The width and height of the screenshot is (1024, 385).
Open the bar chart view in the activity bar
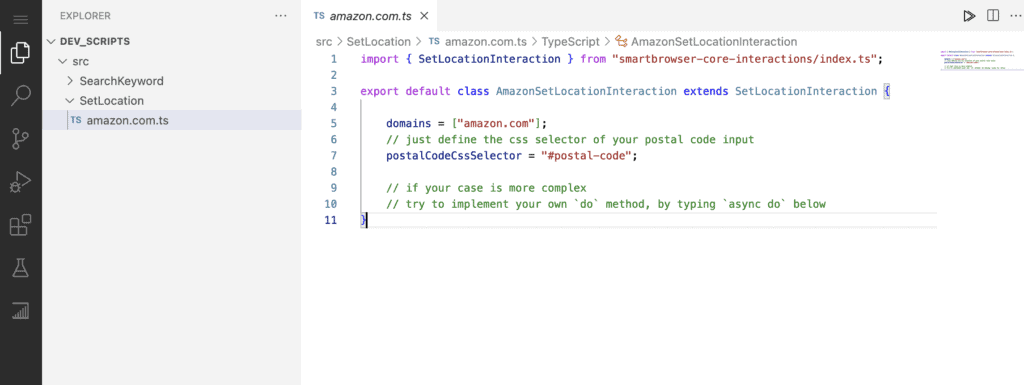click(x=21, y=311)
